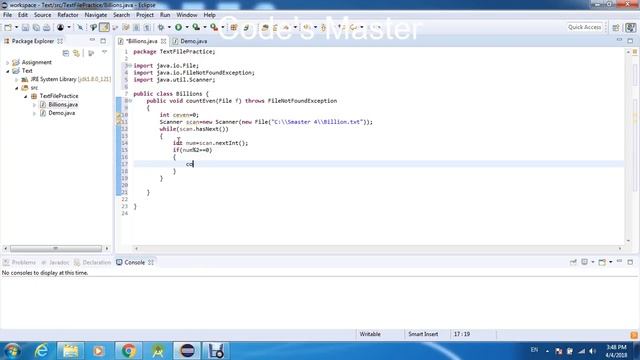
Task: Click the Save All toolbar icon
Action: click(x=36, y=27)
